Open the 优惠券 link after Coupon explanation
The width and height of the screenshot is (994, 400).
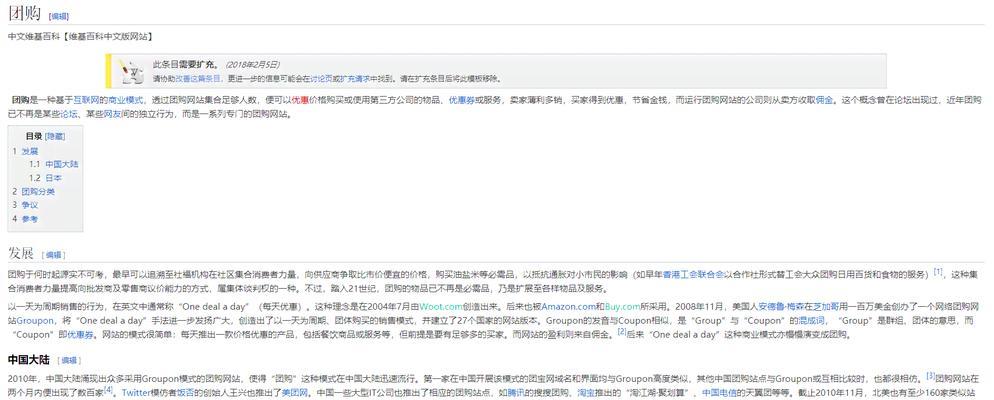tap(81, 335)
